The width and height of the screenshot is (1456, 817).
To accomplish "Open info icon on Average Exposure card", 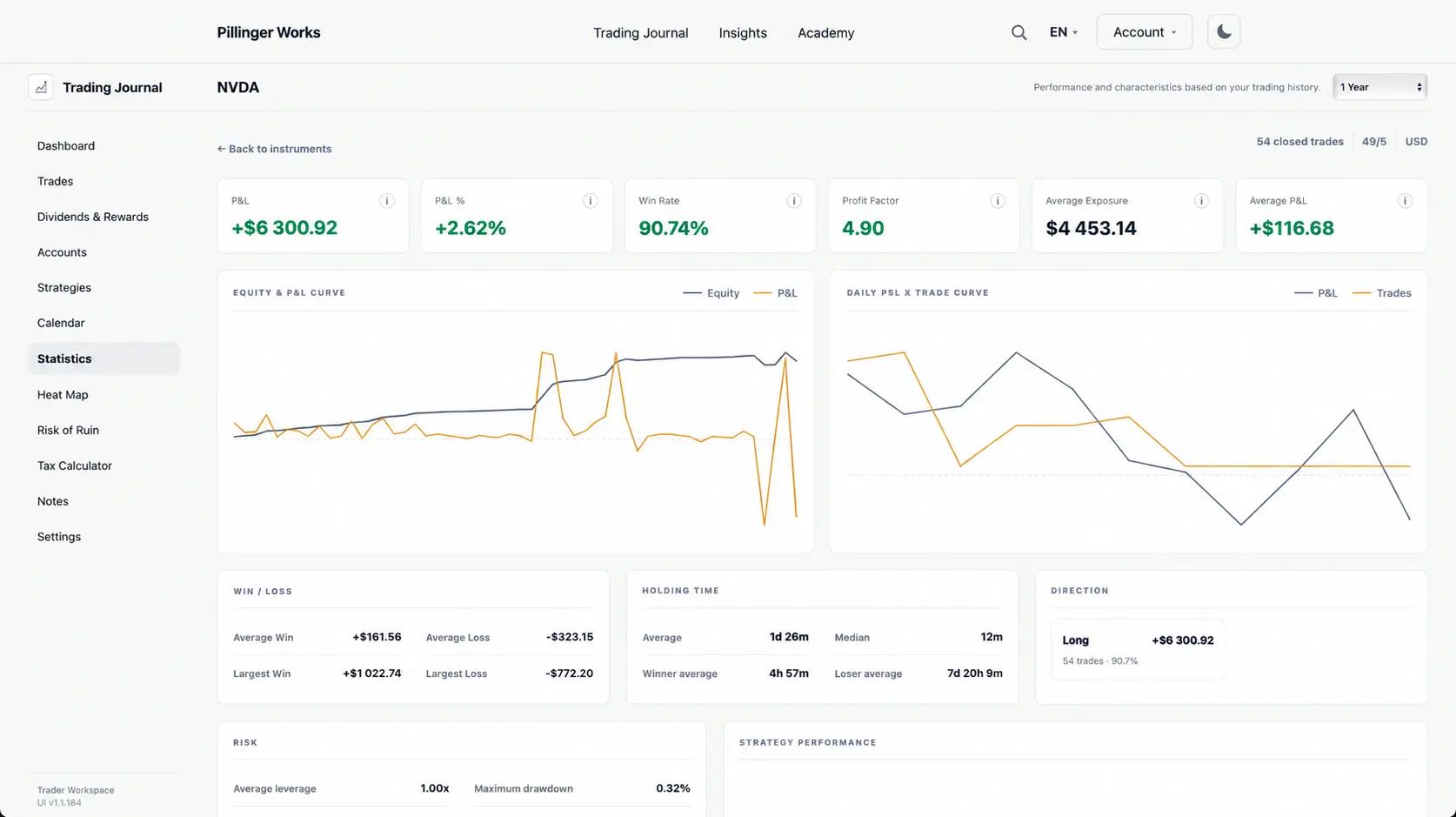I will [x=1201, y=201].
